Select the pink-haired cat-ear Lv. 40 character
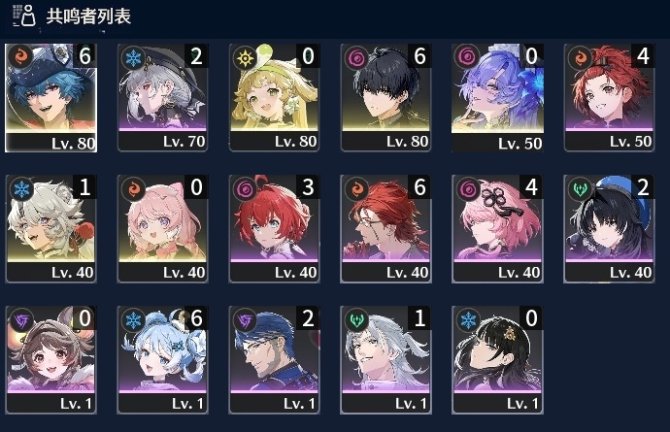 162,229
